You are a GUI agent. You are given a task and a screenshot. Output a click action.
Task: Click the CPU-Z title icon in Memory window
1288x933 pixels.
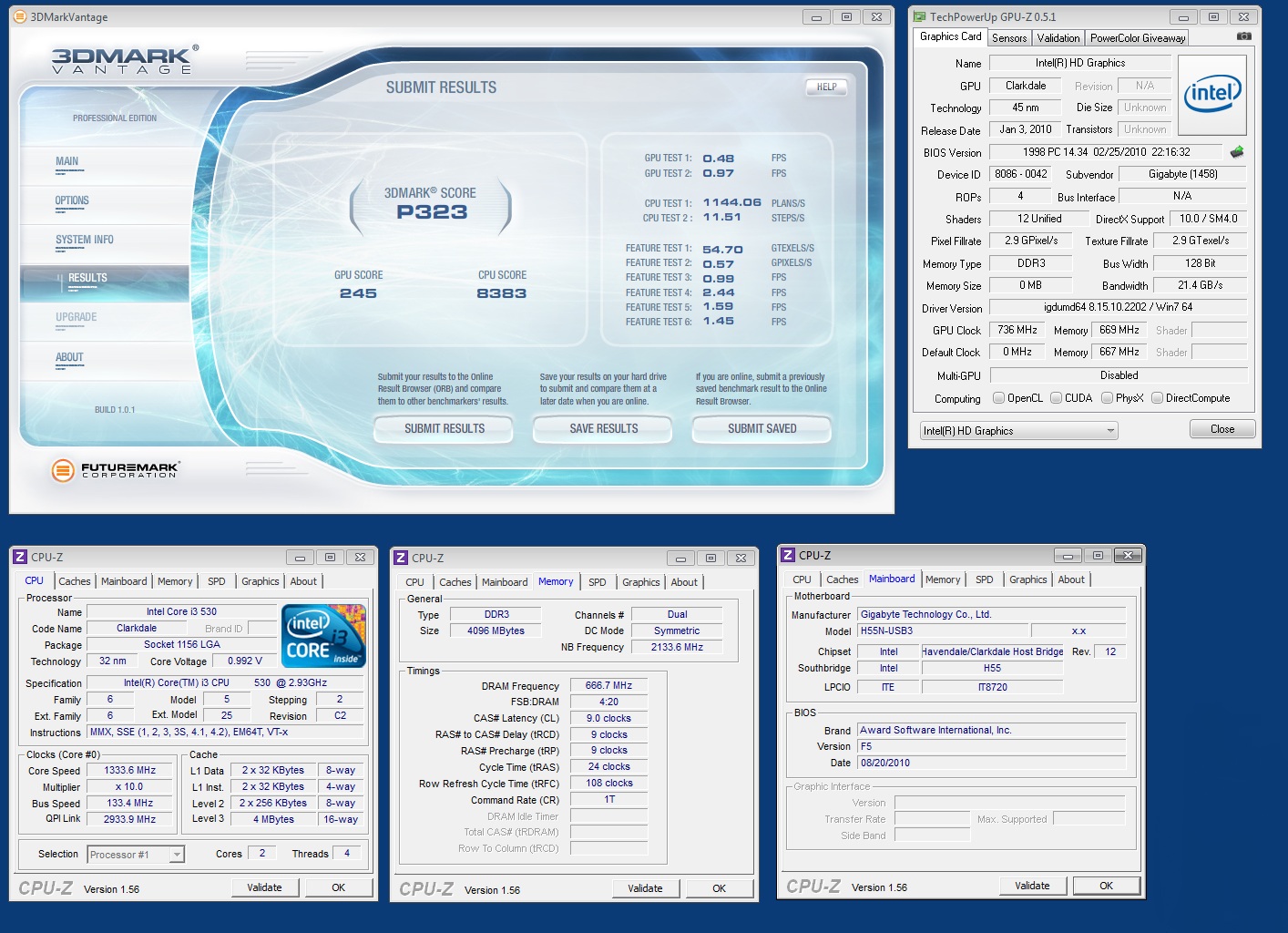[x=401, y=558]
